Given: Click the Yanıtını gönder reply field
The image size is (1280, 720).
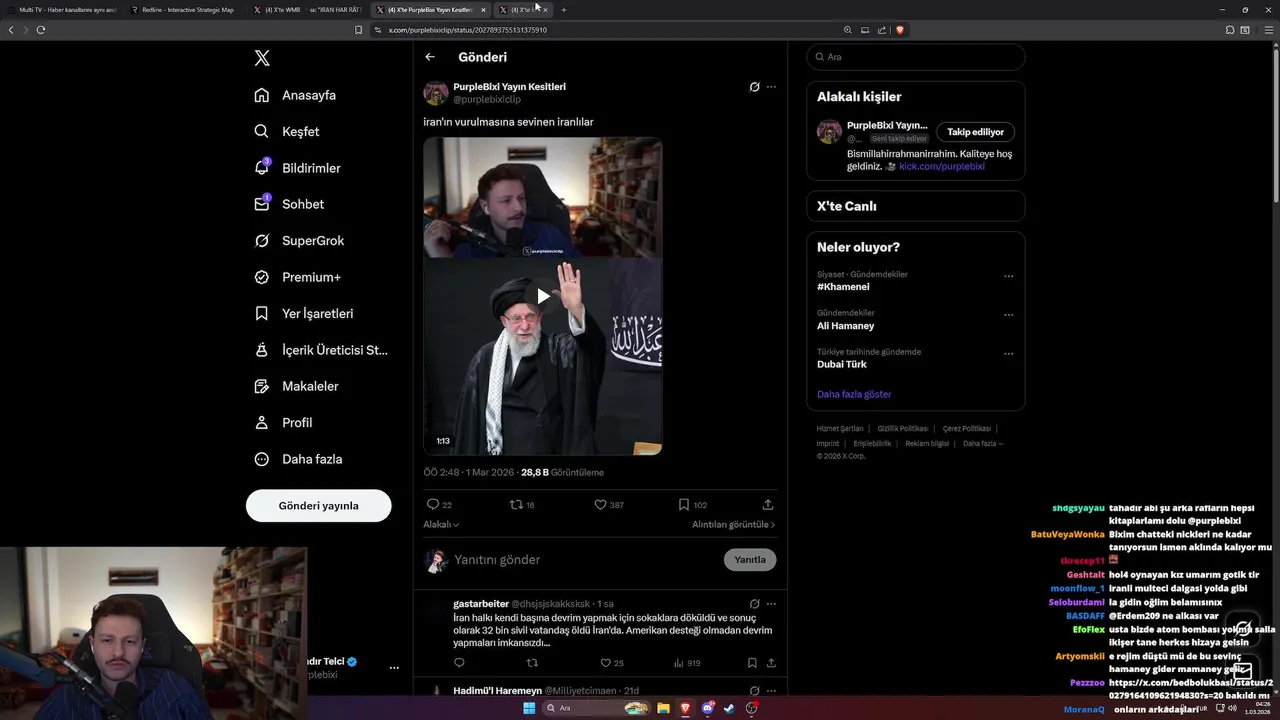Looking at the screenshot, I should coord(580,560).
